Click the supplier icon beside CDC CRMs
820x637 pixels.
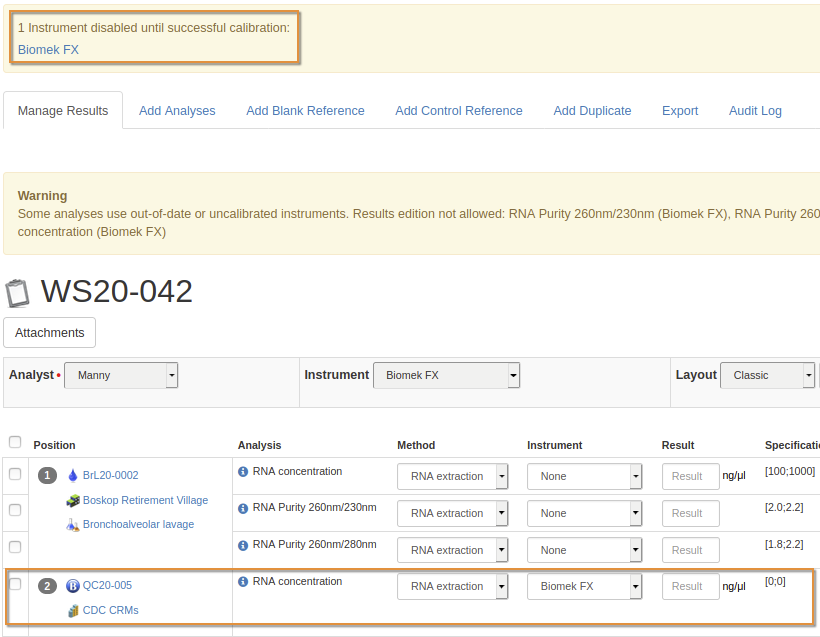tap(72, 610)
